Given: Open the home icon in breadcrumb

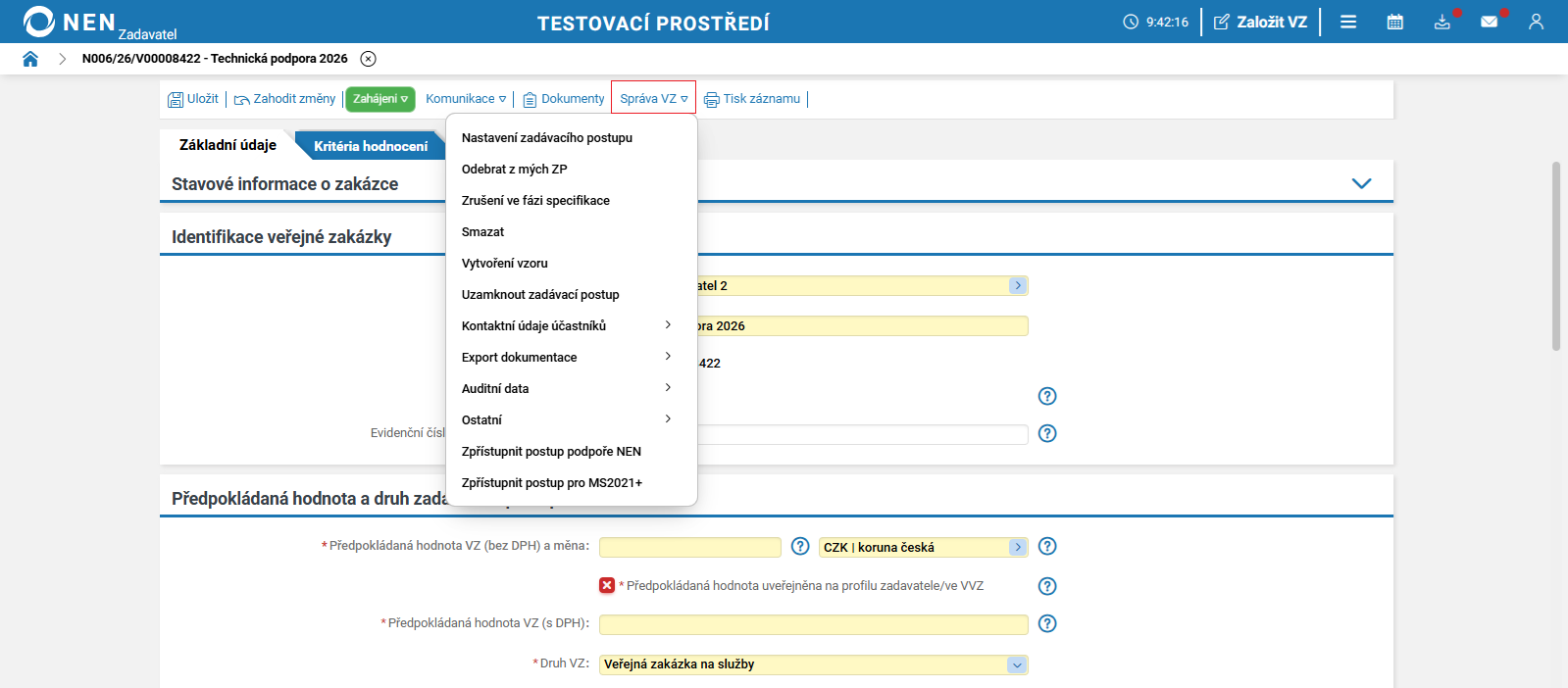Looking at the screenshot, I should tap(30, 59).
